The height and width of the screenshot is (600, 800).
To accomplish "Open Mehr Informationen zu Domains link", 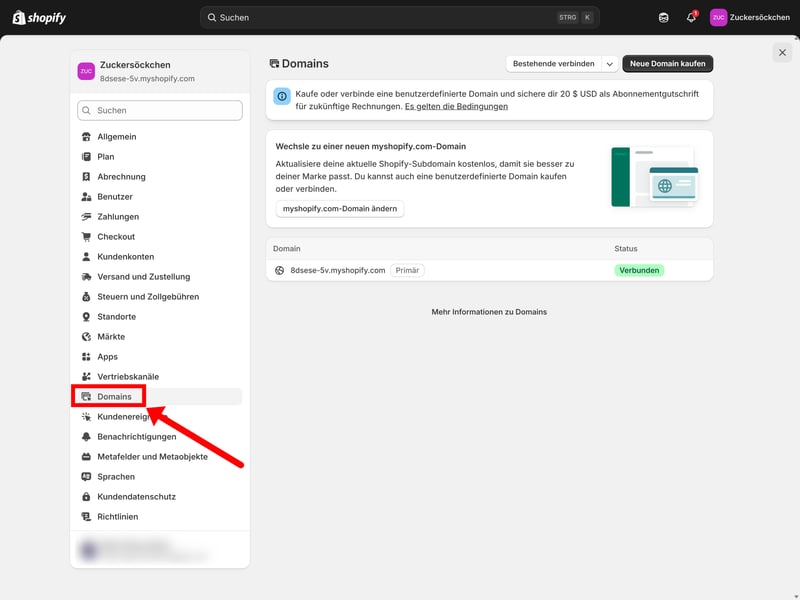I will pyautogui.click(x=489, y=312).
